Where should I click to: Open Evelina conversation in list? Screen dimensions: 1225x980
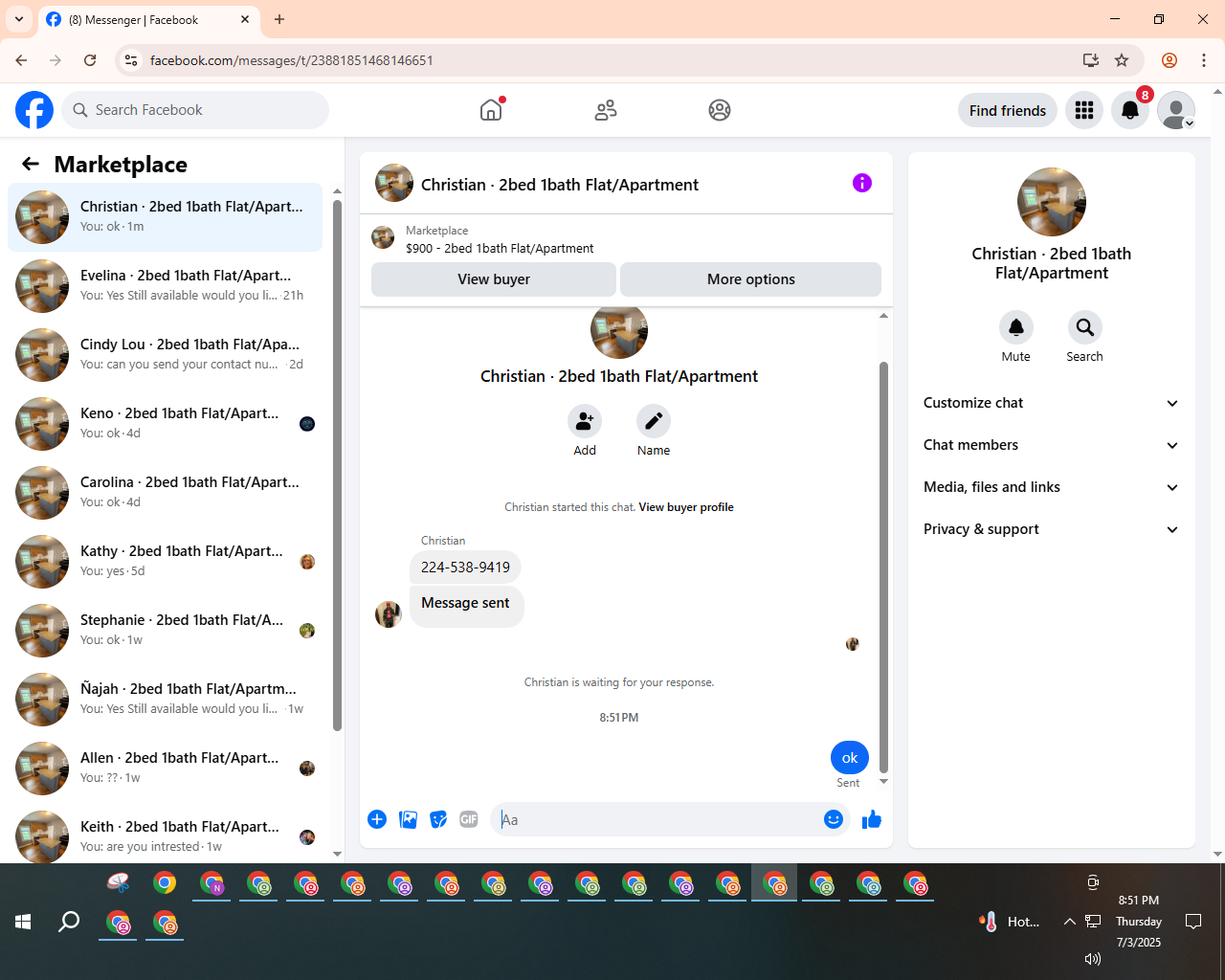coord(166,286)
